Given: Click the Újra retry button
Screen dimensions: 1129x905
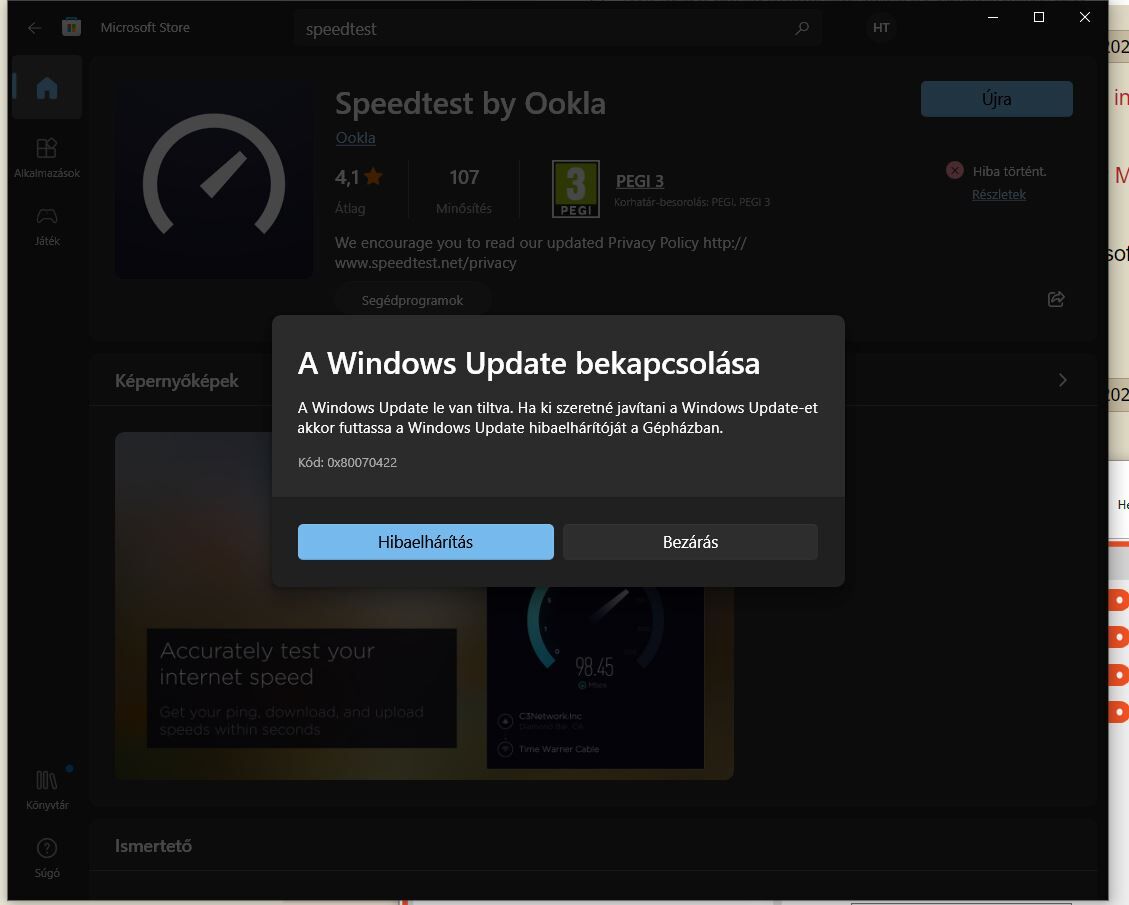Looking at the screenshot, I should pyautogui.click(x=997, y=99).
